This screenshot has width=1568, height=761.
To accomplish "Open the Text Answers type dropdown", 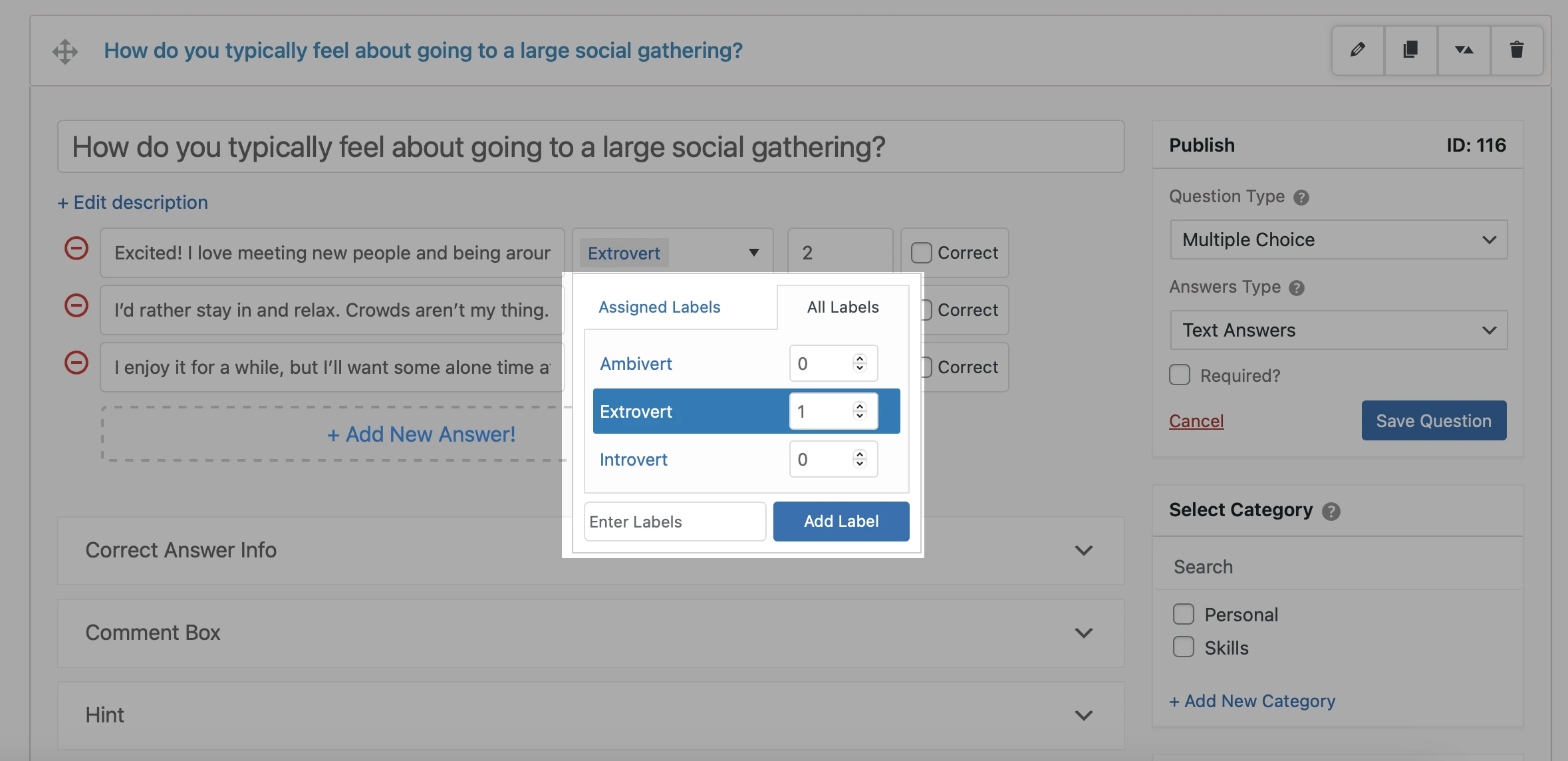I will point(1339,330).
